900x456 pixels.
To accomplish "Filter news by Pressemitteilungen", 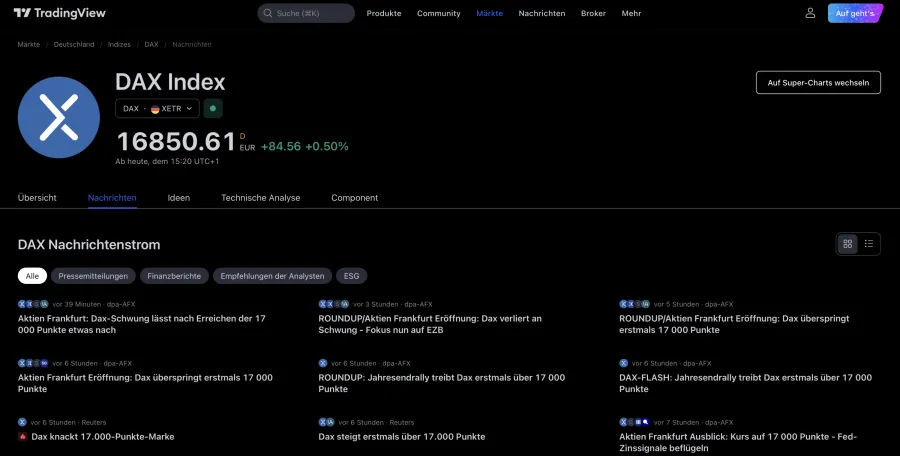I will click(93, 276).
